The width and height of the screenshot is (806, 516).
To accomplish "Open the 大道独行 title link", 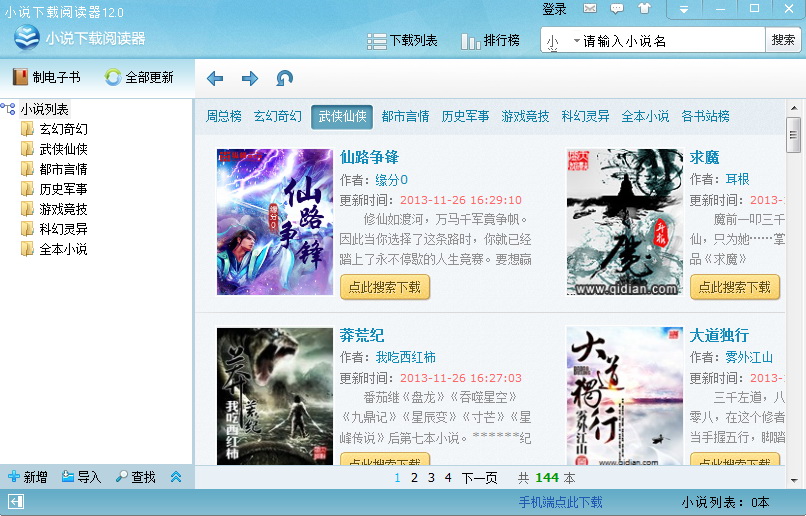I will (719, 335).
